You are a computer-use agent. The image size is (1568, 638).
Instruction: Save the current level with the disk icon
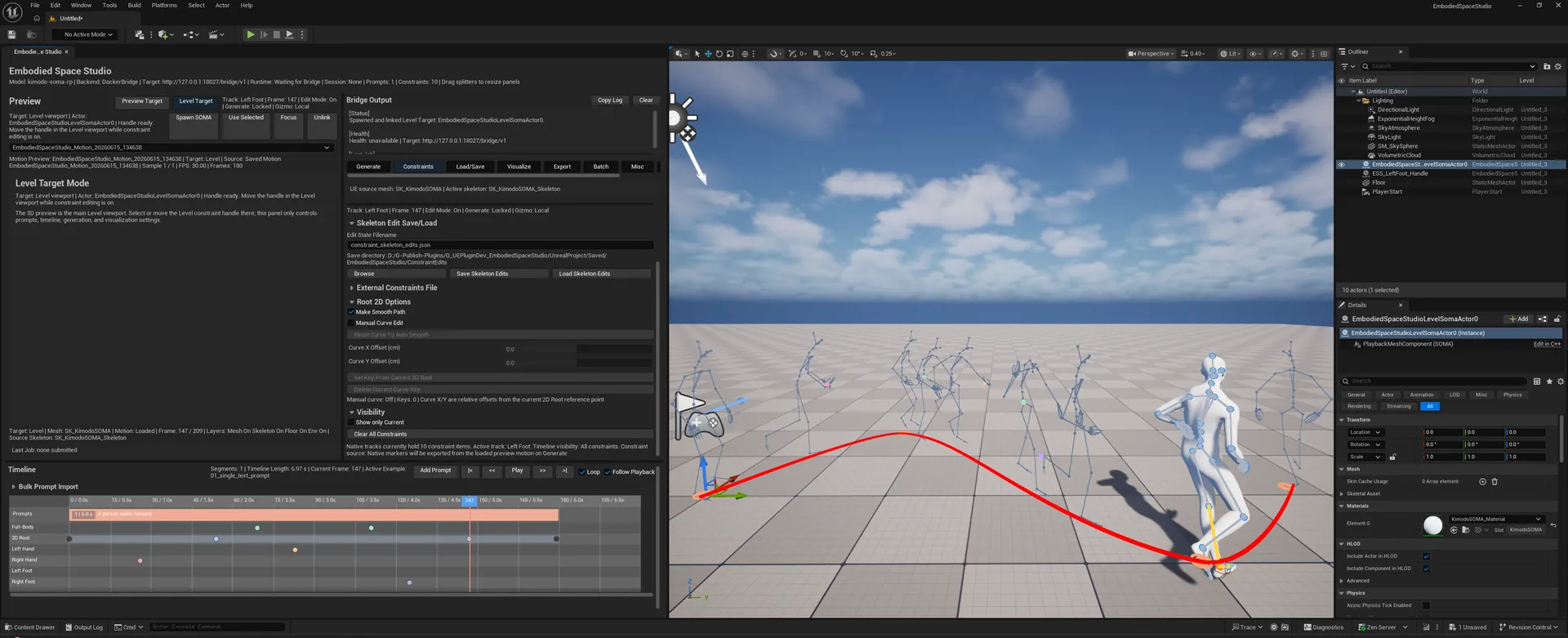[x=11, y=34]
